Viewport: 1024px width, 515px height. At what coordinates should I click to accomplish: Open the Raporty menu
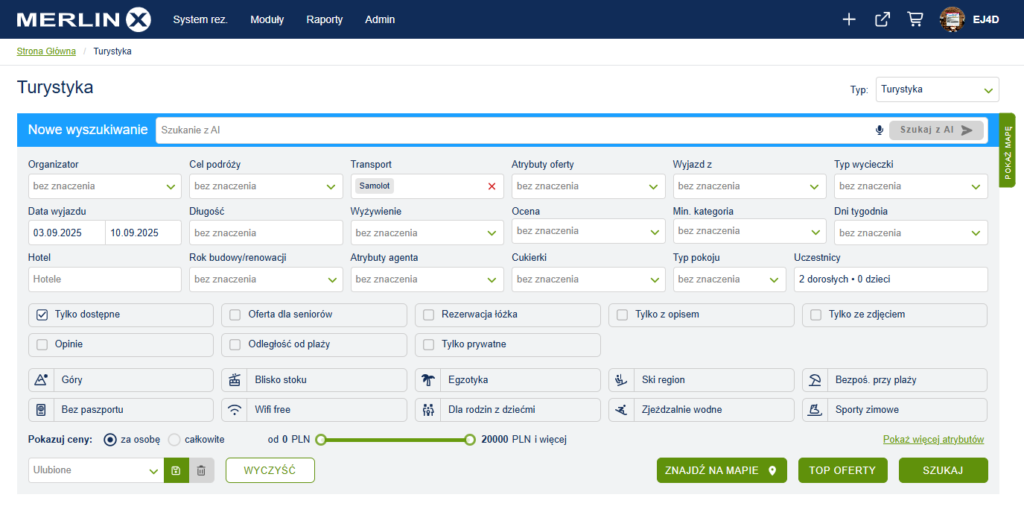point(324,19)
